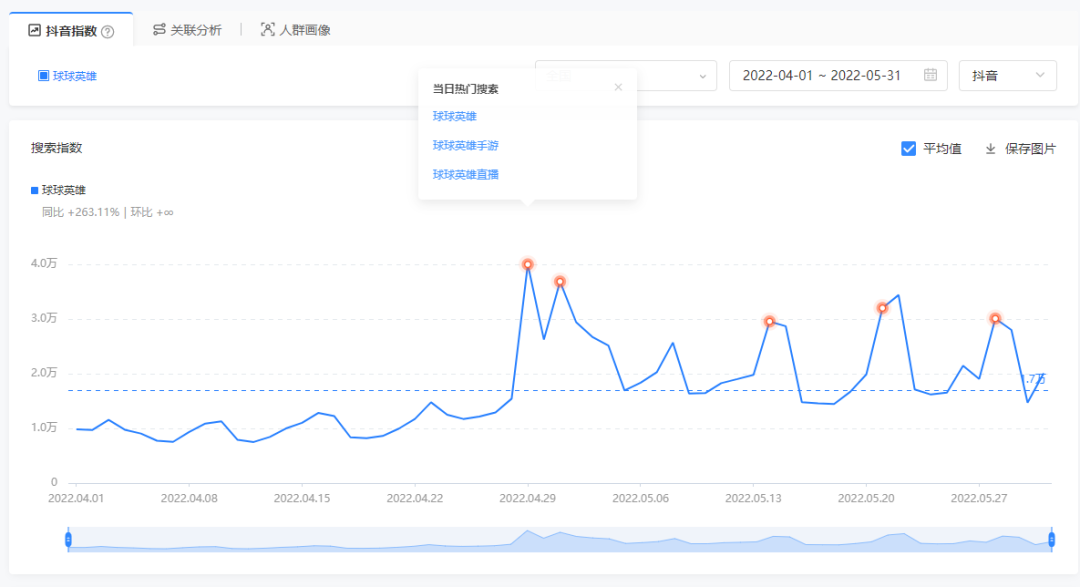Click the range slider overview area

coord(560,539)
